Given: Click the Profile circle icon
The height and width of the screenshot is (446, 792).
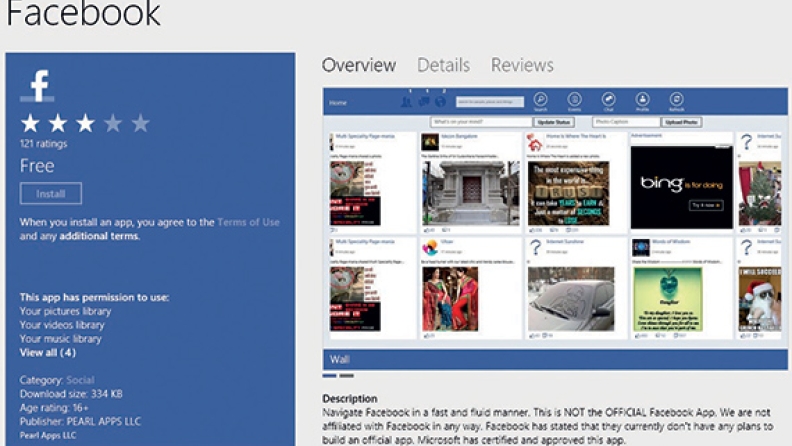Looking at the screenshot, I should [642, 99].
